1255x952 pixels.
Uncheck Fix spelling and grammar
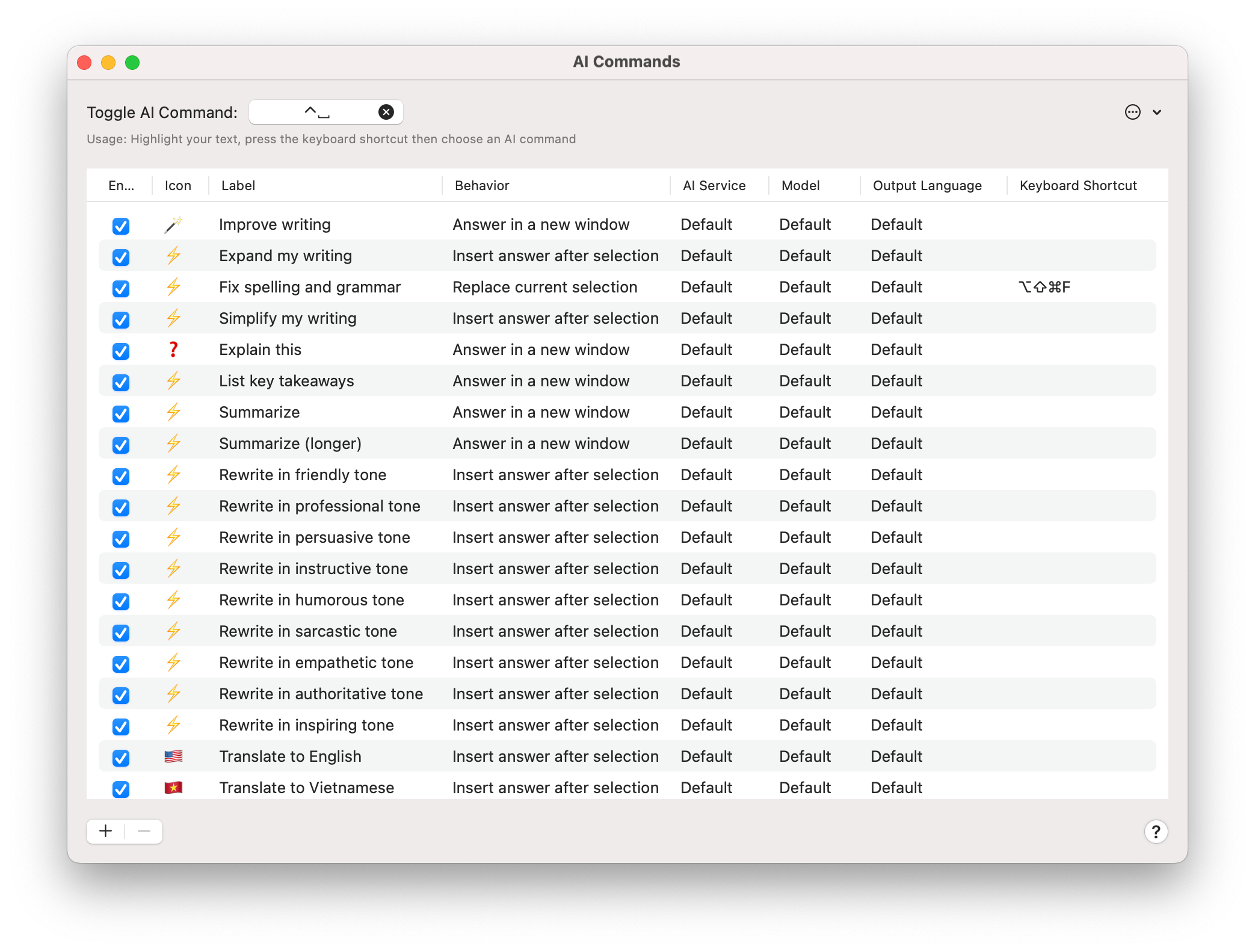[121, 288]
